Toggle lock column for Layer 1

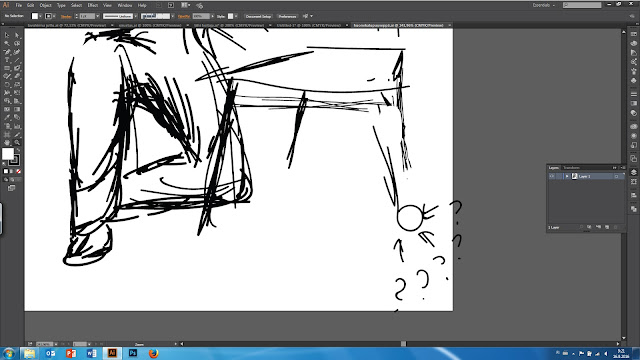point(559,176)
